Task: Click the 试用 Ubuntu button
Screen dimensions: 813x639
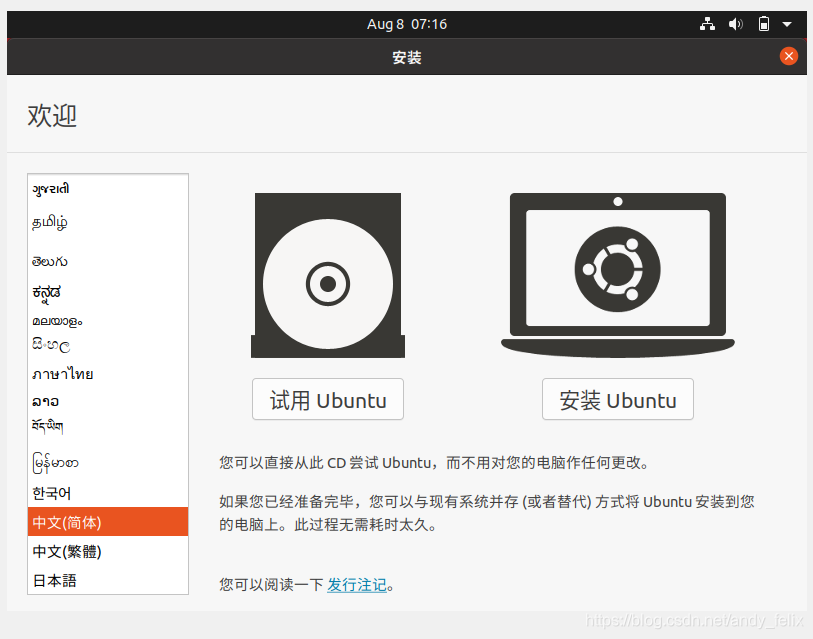Action: (x=328, y=399)
